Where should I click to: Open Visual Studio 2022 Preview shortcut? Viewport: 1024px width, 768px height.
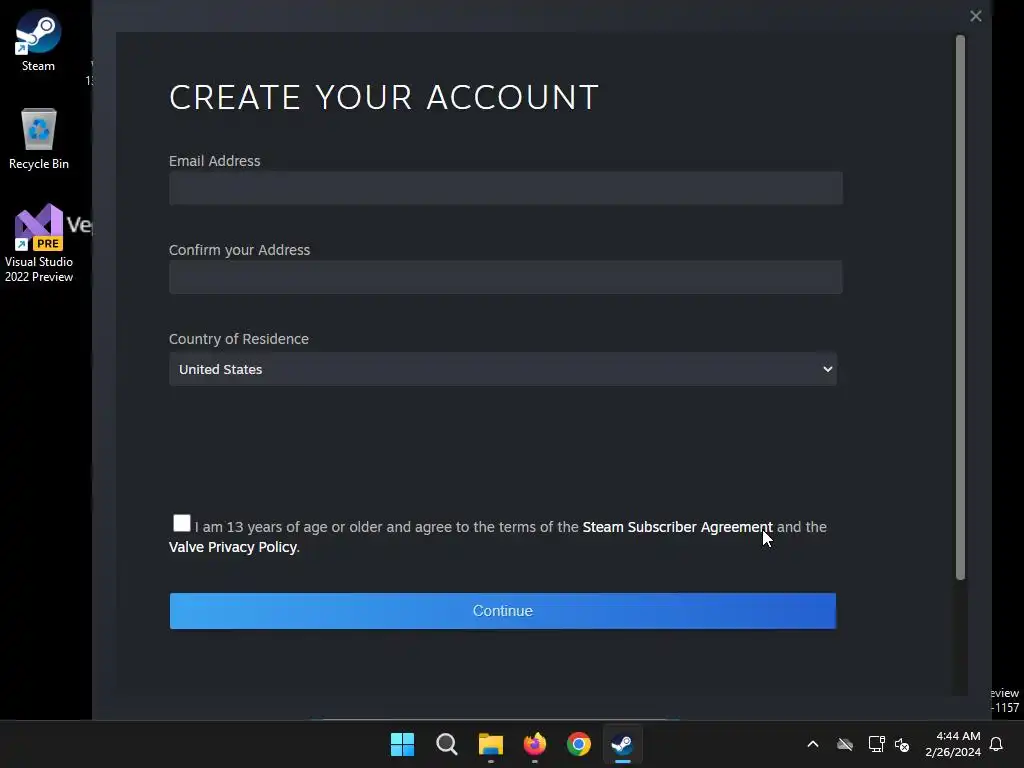click(x=39, y=243)
